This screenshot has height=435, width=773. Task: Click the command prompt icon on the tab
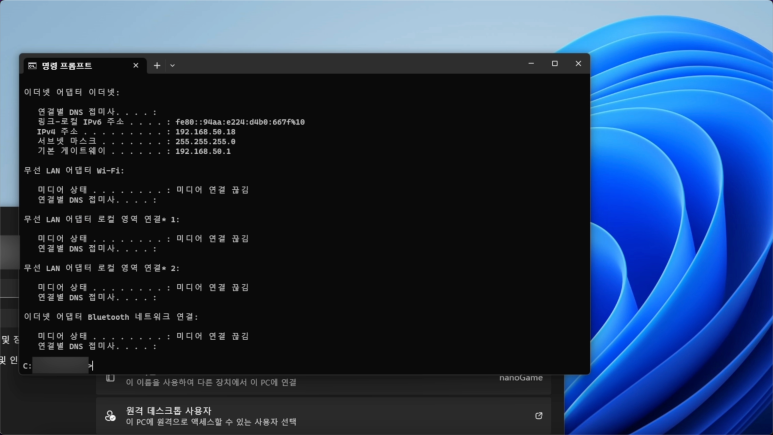(x=32, y=66)
